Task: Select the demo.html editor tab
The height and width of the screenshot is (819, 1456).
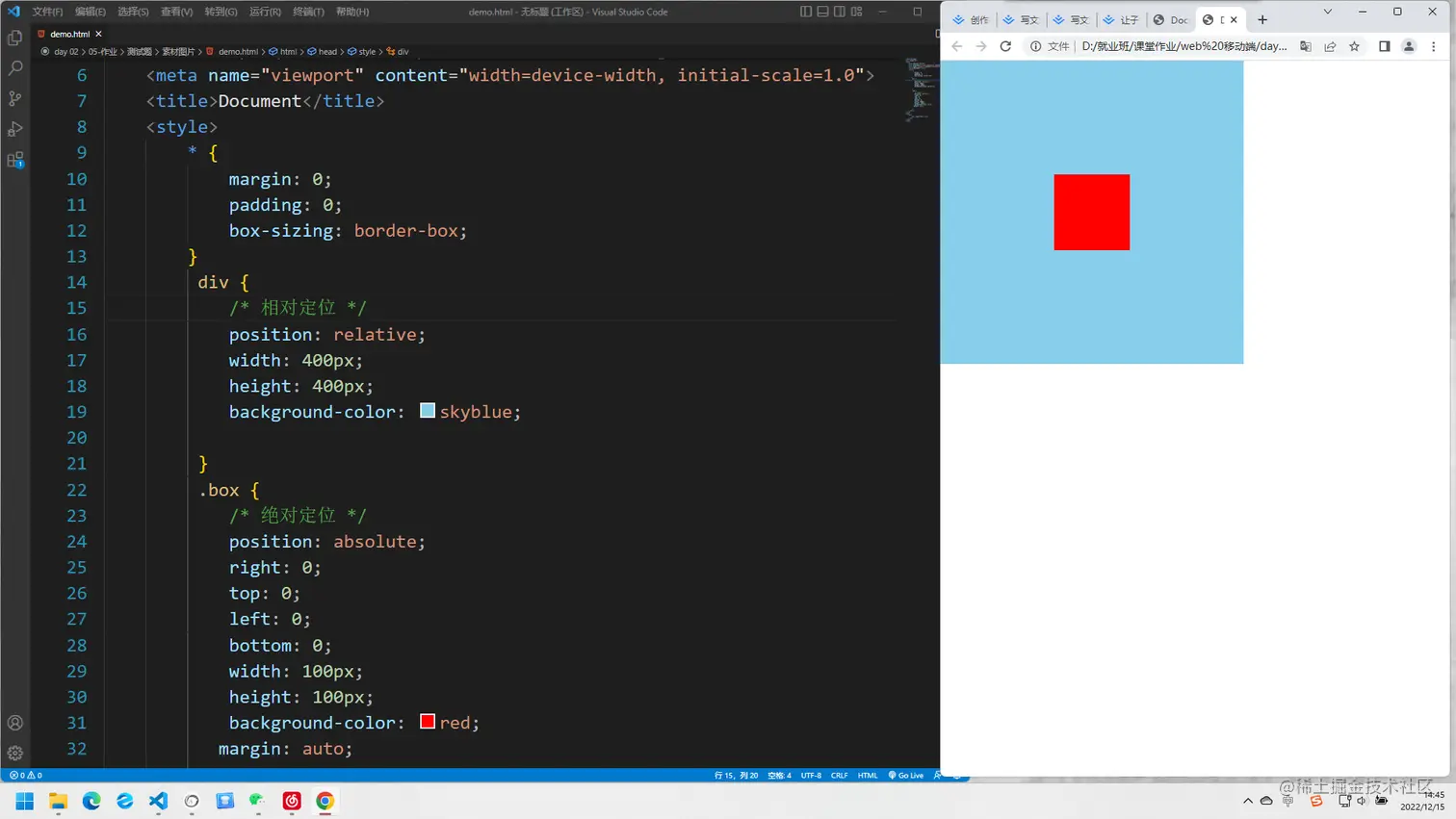Action: [69, 34]
